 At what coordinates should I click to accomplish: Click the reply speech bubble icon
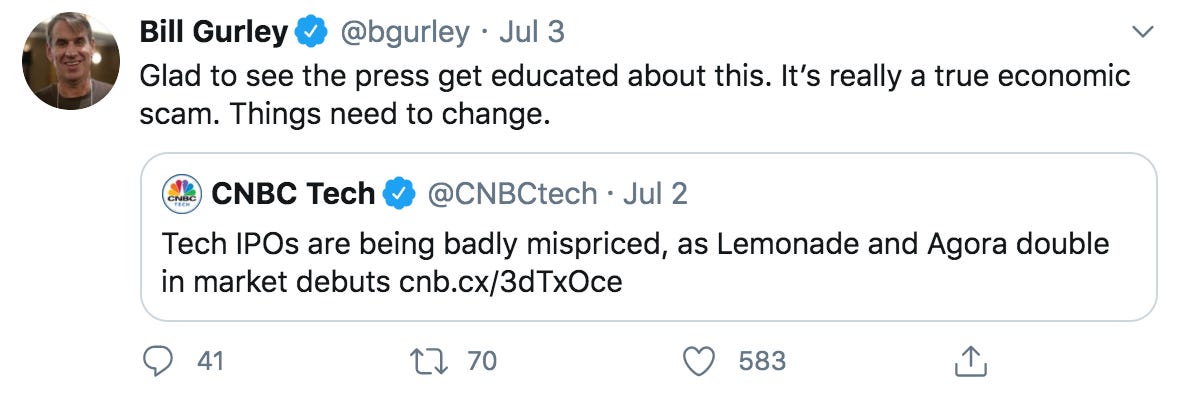click(157, 361)
